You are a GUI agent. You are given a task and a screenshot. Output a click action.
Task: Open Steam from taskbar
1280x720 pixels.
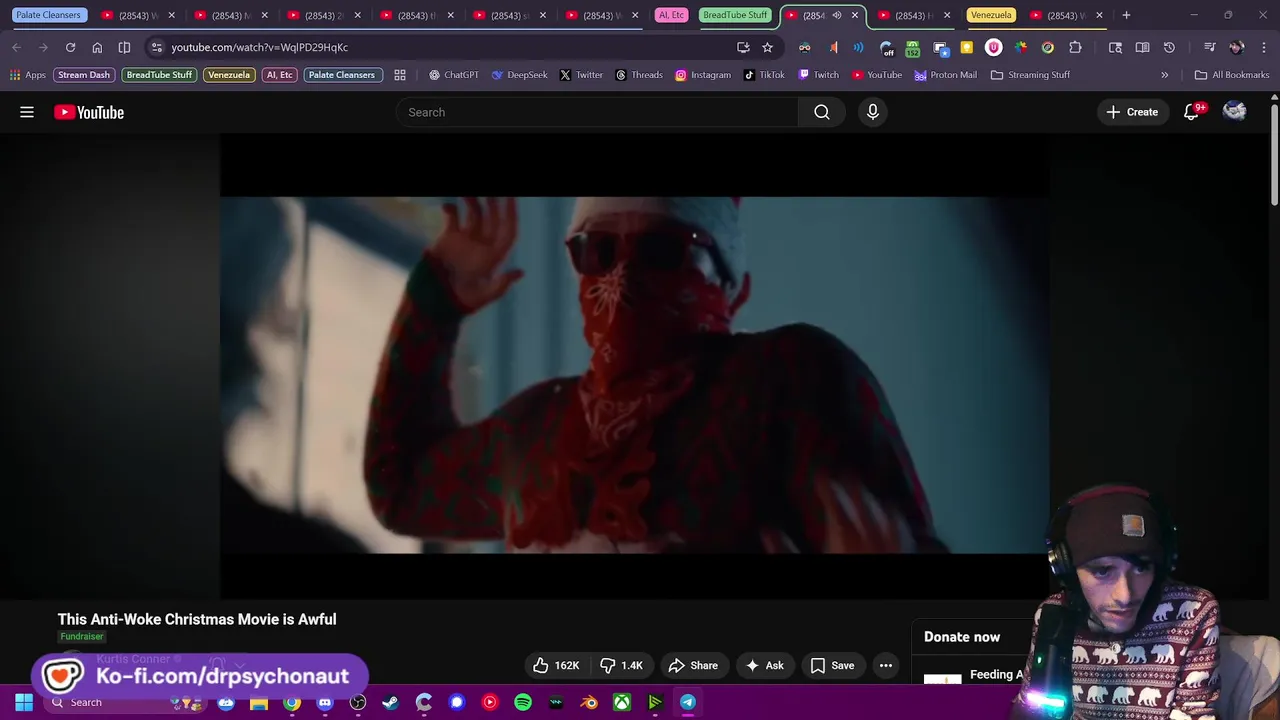click(x=390, y=702)
